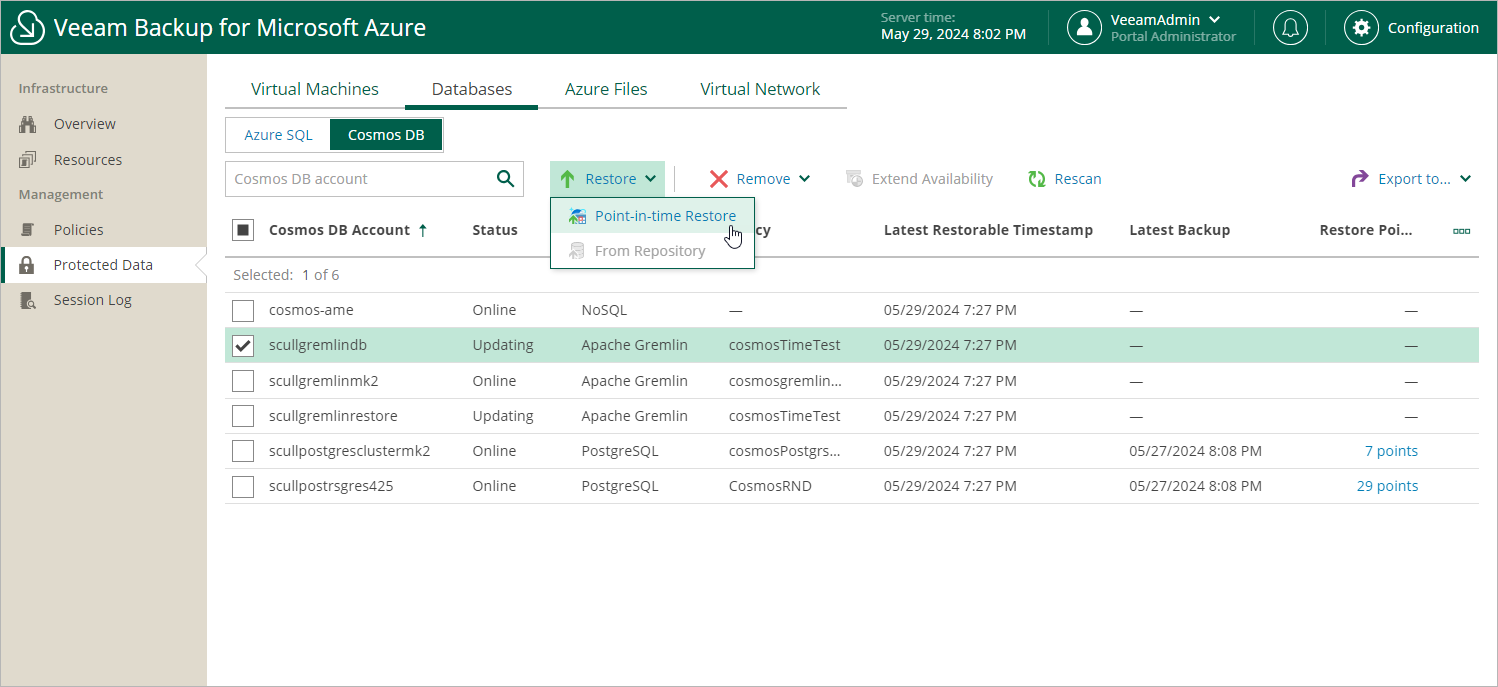1498x687 pixels.
Task: Click the Veeam cloud logo icon
Action: [27, 27]
